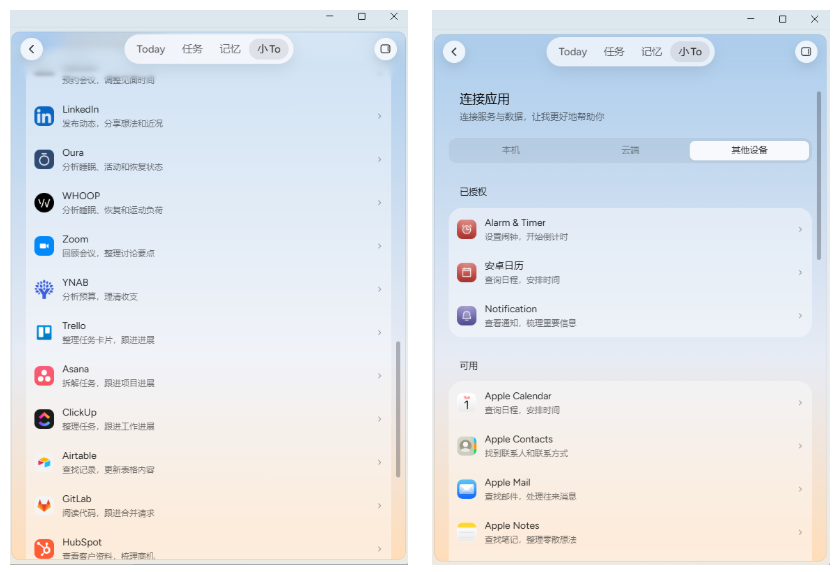Screen dimensions: 840x572
Task: Open the Oura app name label
Action: 73,153
